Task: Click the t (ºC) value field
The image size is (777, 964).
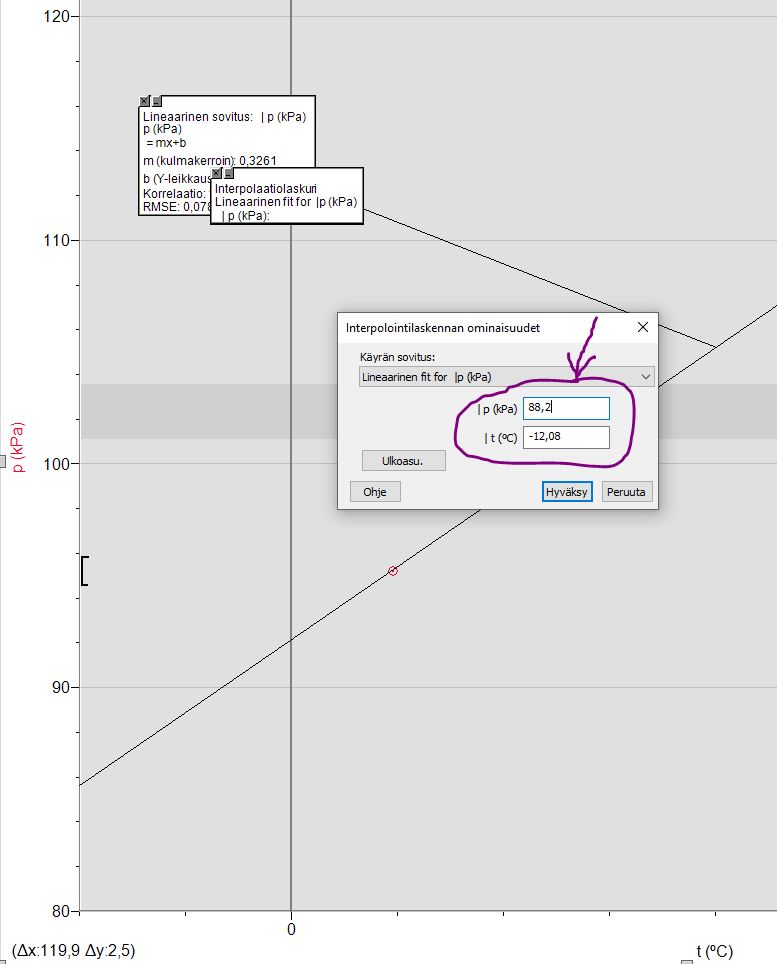Action: [566, 437]
